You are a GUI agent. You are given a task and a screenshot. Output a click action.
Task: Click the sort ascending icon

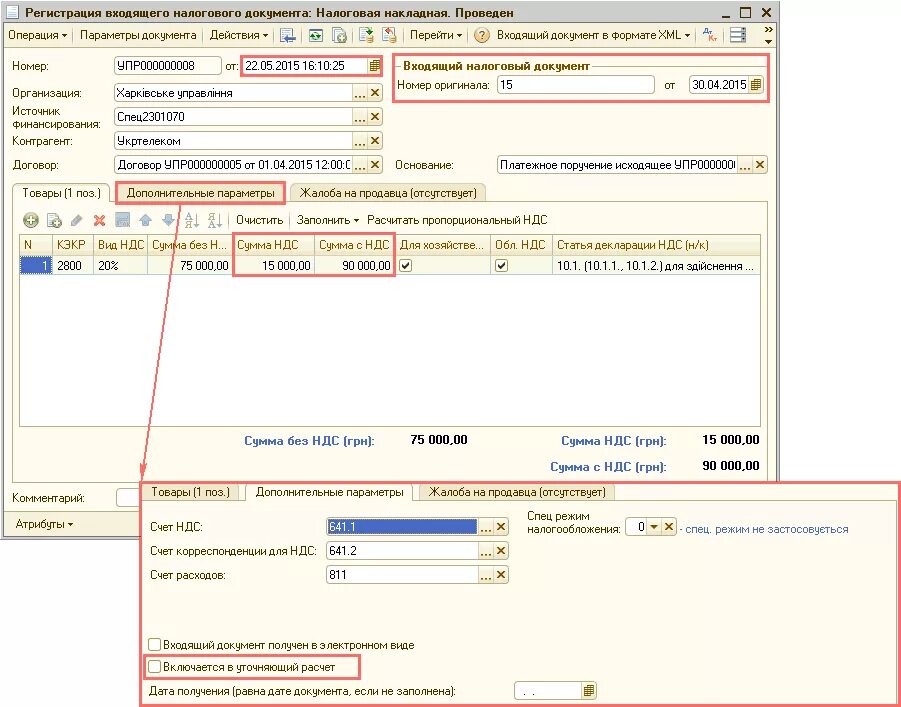click(x=192, y=220)
